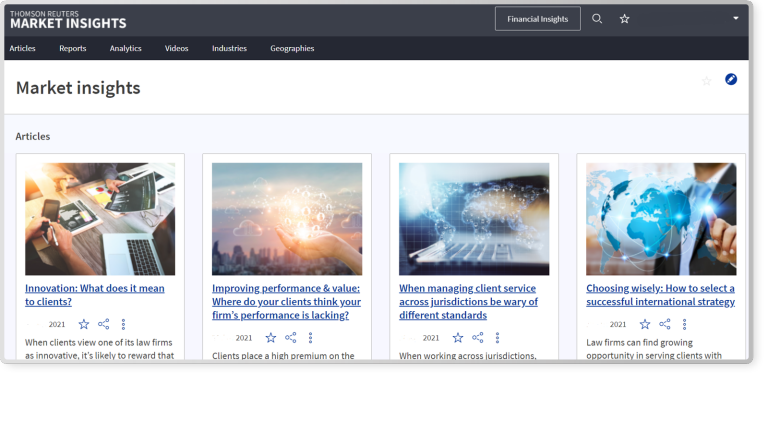768x432 pixels.
Task: Open more options for the Innovation article
Action: [x=124, y=324]
